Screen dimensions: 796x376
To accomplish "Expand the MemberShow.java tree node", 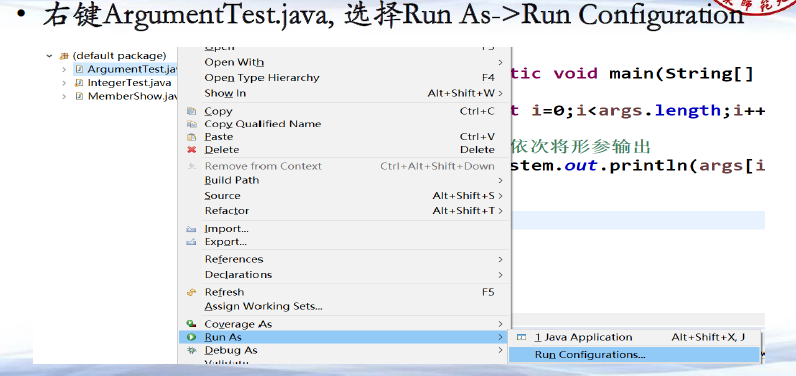I will coord(64,96).
